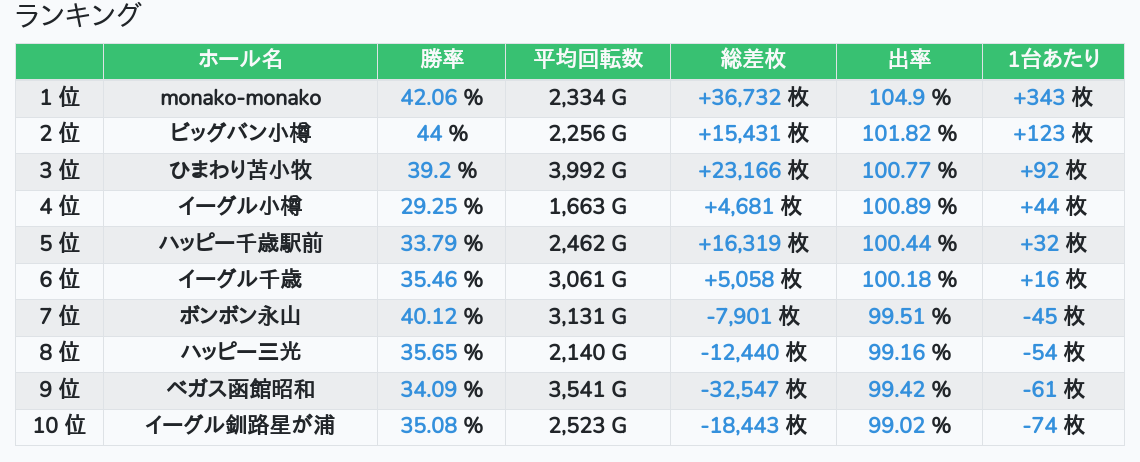This screenshot has width=1140, height=462.
Task: Click the 勝率 column header
Action: pos(441,60)
